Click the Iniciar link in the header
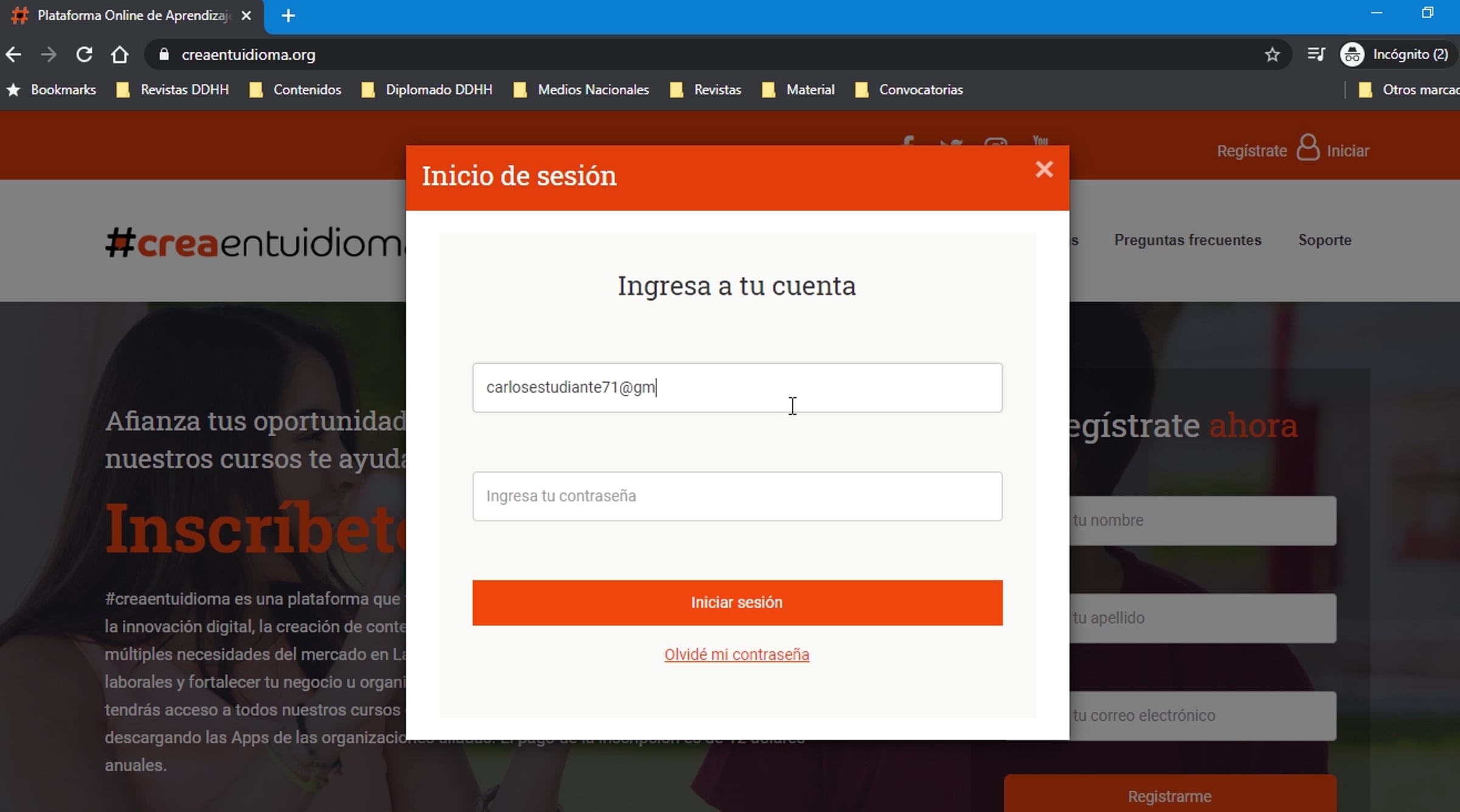The height and width of the screenshot is (812, 1460). click(x=1347, y=151)
